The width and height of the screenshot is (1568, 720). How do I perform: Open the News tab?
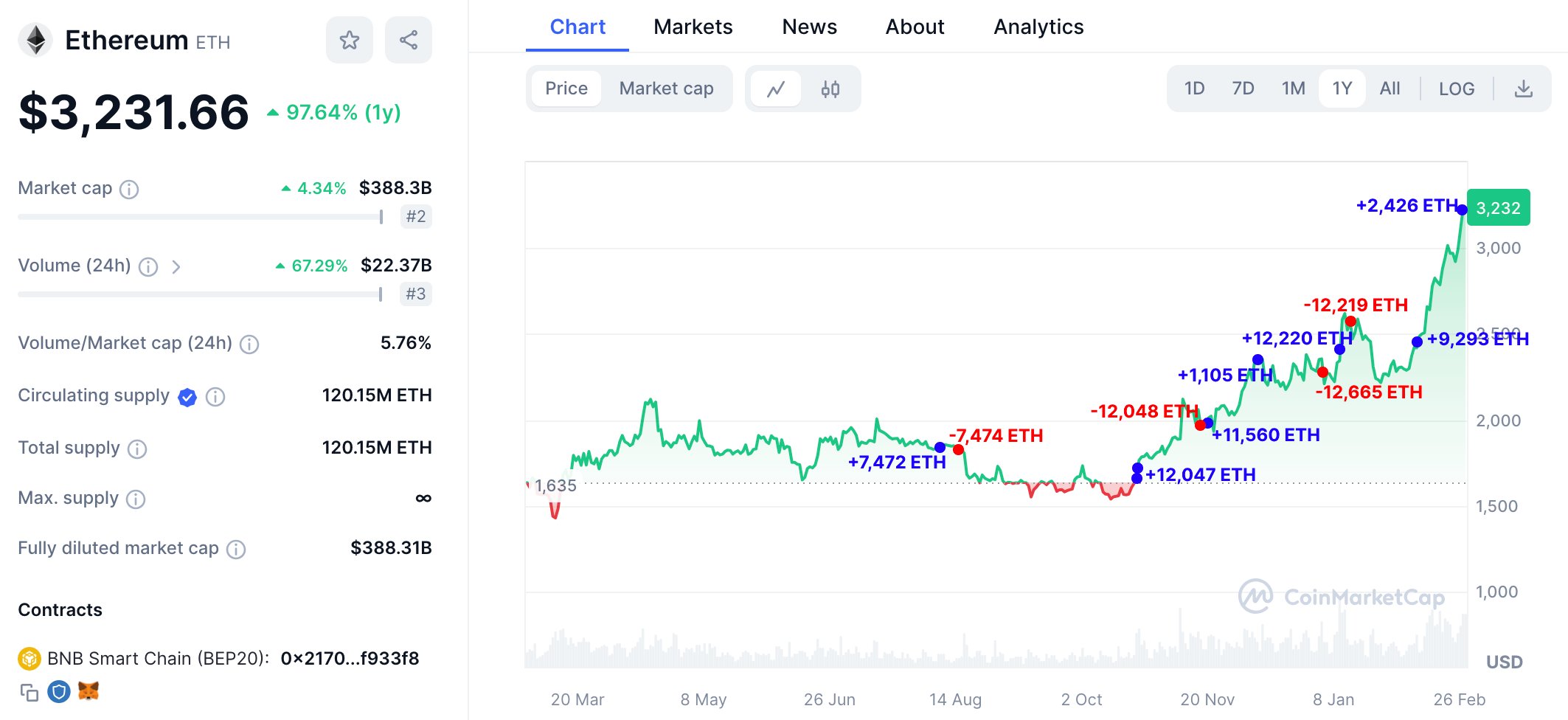(x=810, y=27)
